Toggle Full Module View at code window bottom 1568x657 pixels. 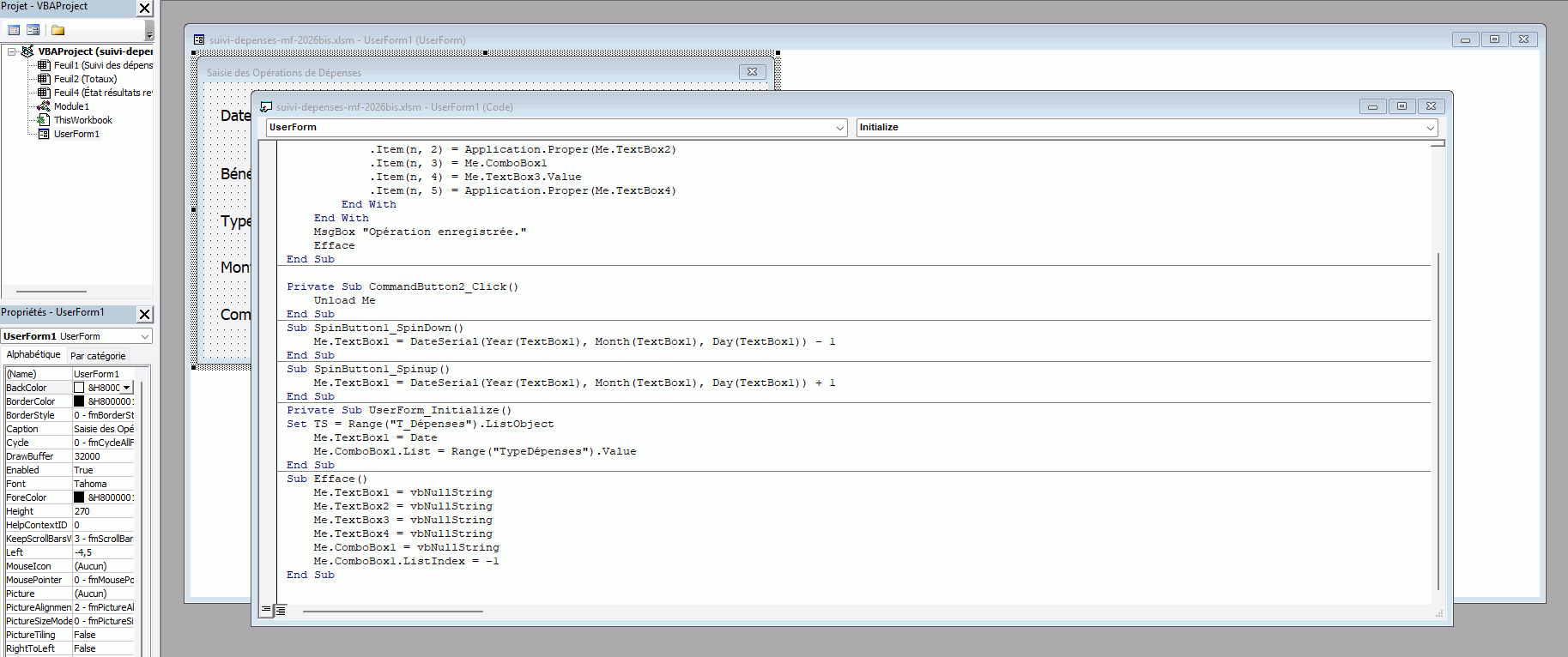coord(280,610)
